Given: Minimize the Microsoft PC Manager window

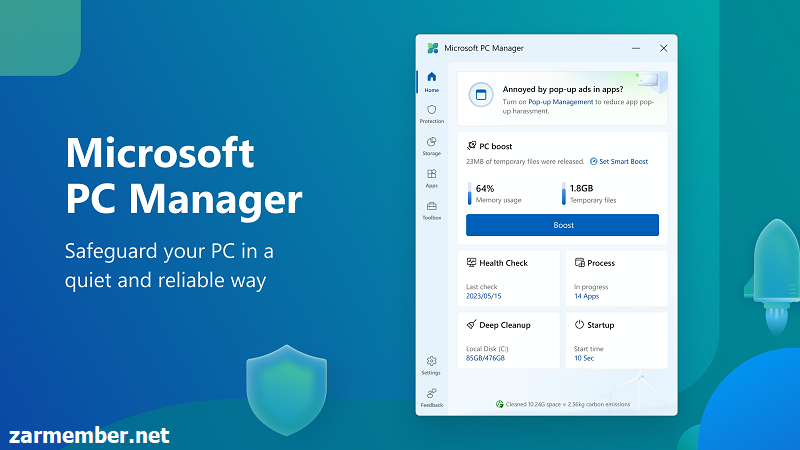Looking at the screenshot, I should 636,48.
